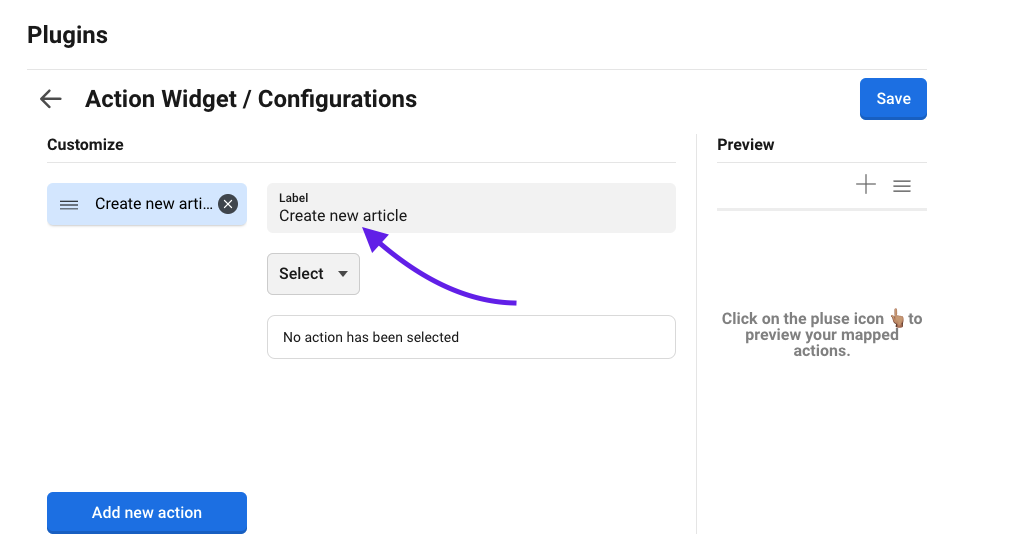
Task: Go back using the left arrow icon
Action: [50, 99]
